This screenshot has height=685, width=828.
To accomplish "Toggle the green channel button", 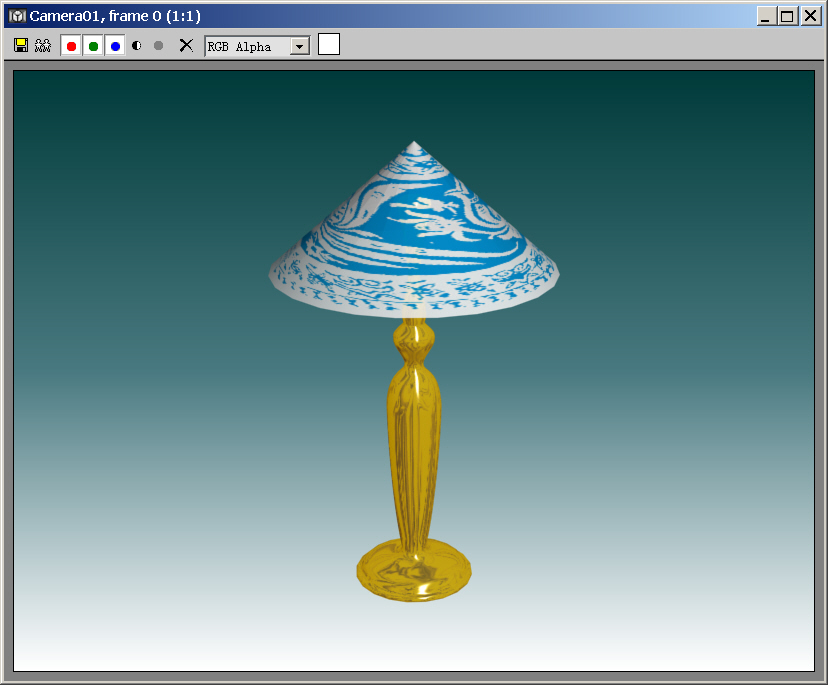I will [93, 46].
